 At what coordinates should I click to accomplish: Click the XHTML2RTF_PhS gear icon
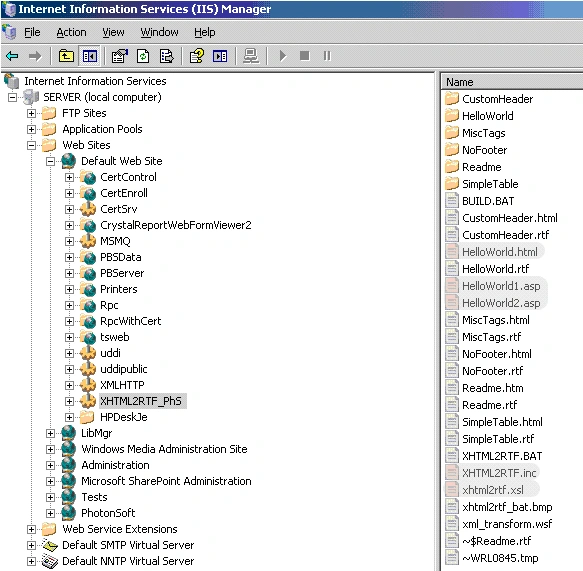[88, 401]
